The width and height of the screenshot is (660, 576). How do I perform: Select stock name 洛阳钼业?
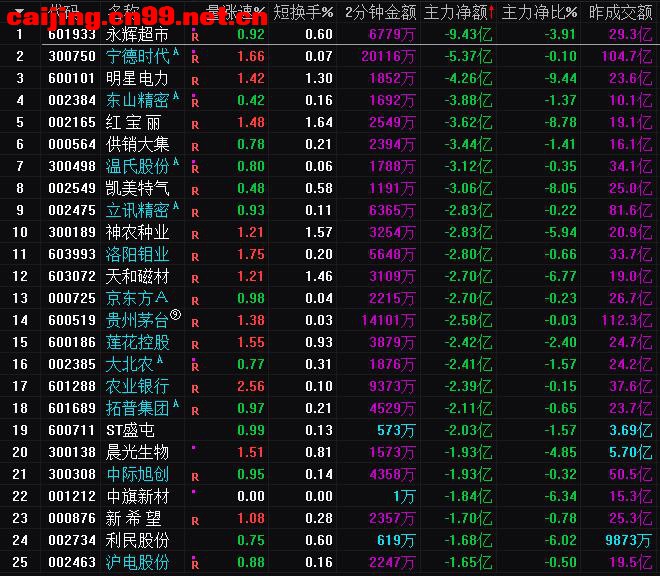(x=137, y=254)
